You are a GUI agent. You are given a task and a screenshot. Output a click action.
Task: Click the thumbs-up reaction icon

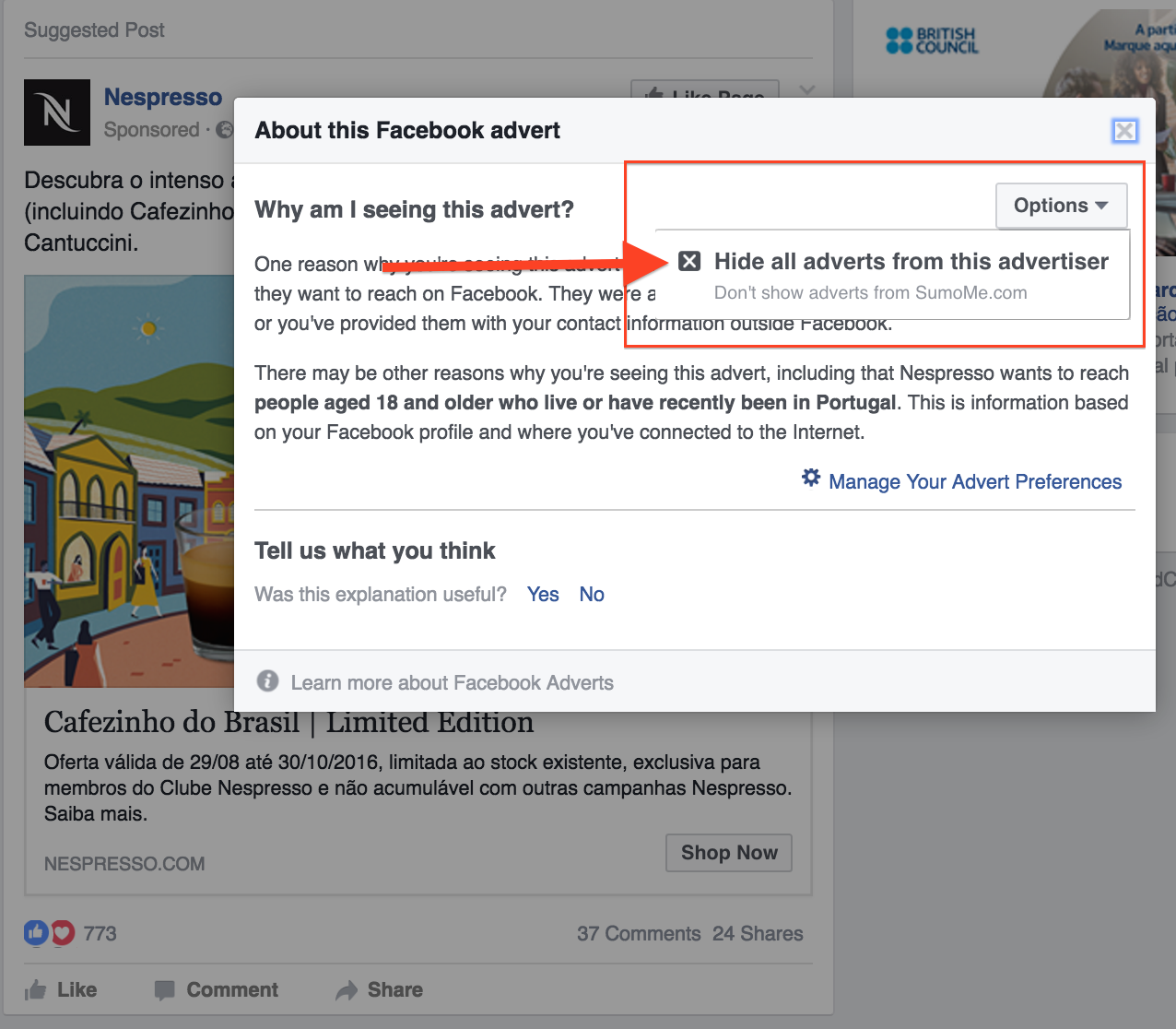(x=35, y=933)
